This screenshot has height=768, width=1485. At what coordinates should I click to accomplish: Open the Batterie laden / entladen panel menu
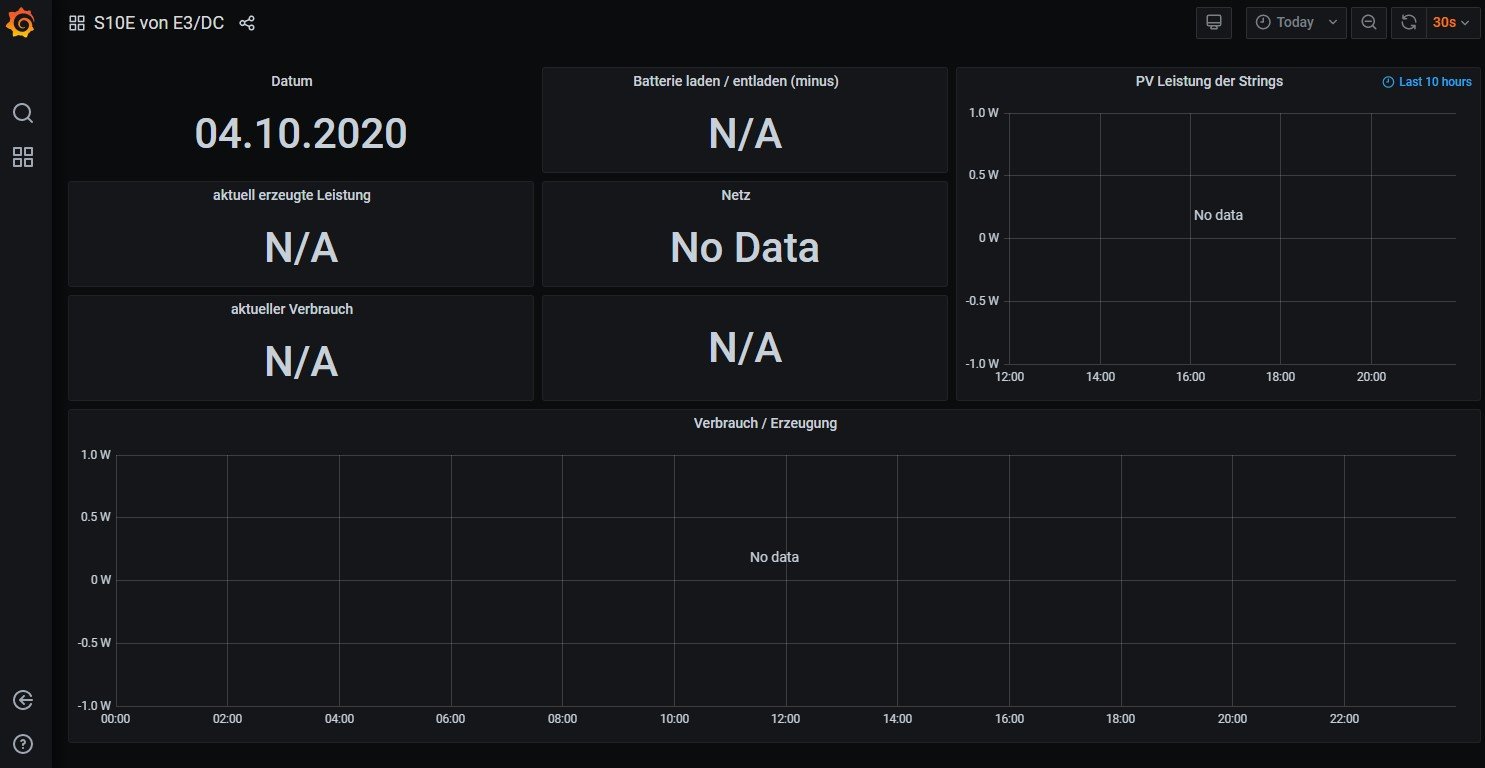(x=736, y=82)
